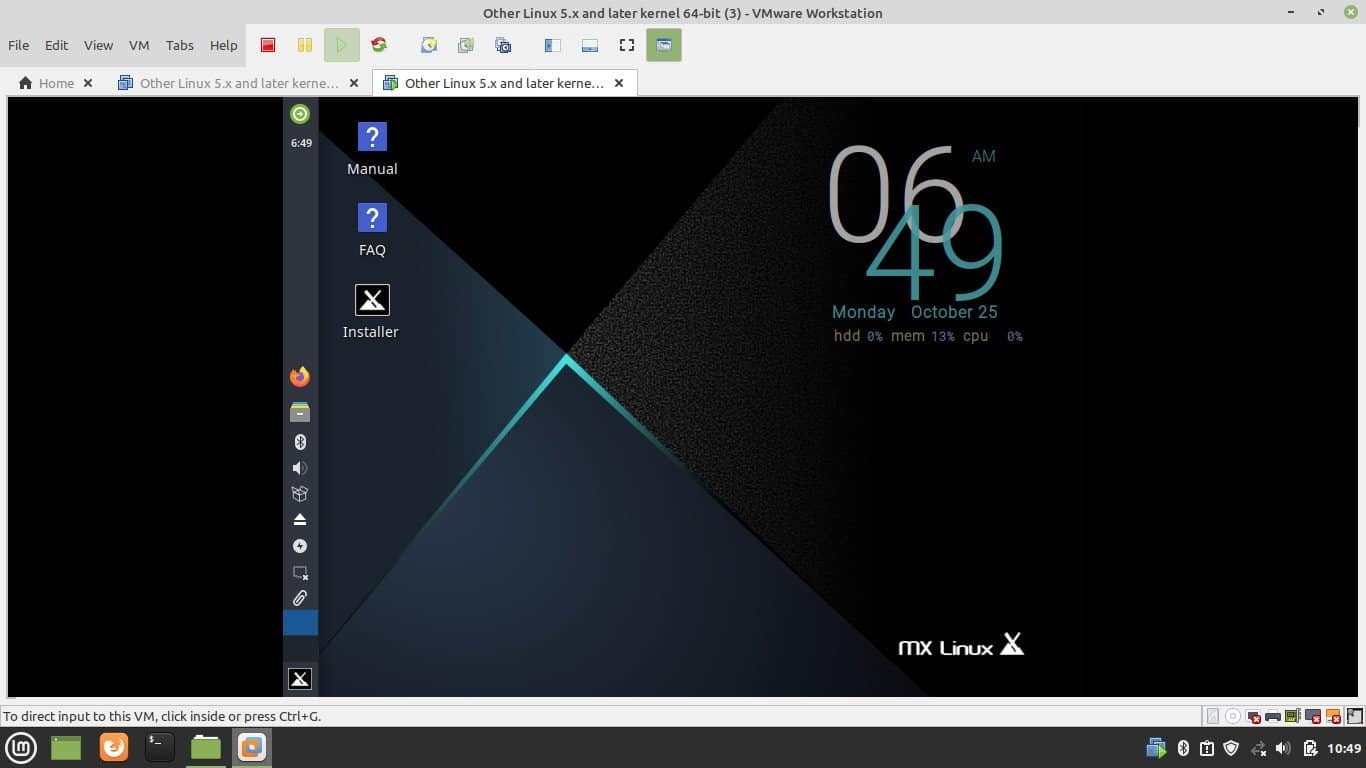
Task: Close the Home tab
Action: 88,83
